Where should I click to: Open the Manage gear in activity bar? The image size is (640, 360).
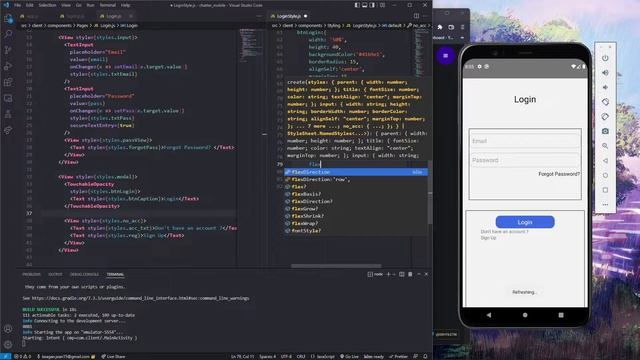pos(8,344)
